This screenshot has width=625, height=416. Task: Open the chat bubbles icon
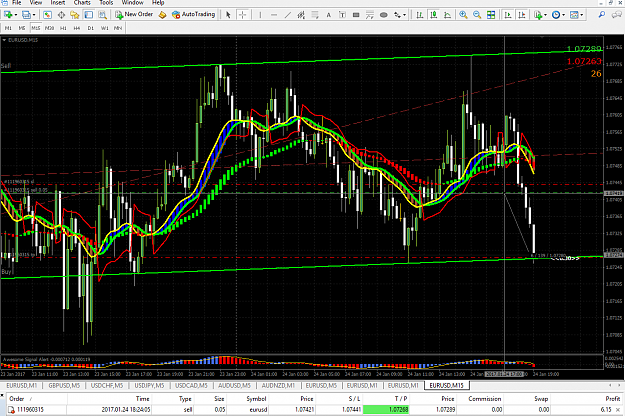[x=617, y=15]
